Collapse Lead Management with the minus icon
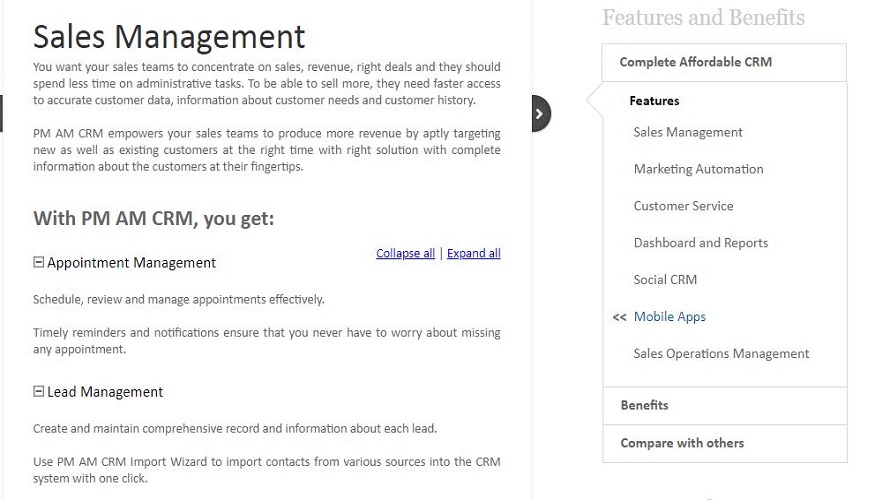Image resolution: width=890 pixels, height=500 pixels. [39, 392]
